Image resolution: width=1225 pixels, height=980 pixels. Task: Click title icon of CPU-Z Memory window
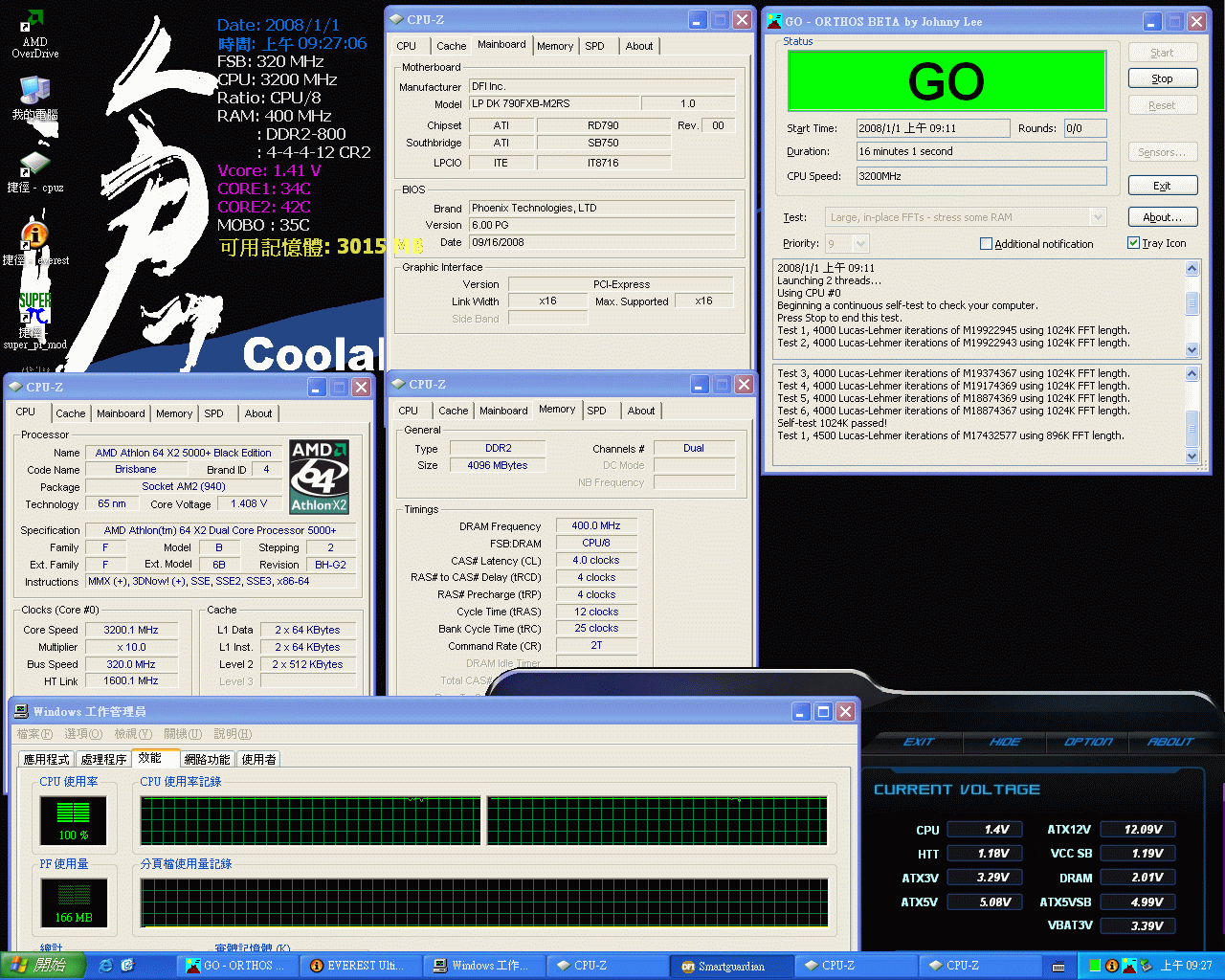pos(398,384)
